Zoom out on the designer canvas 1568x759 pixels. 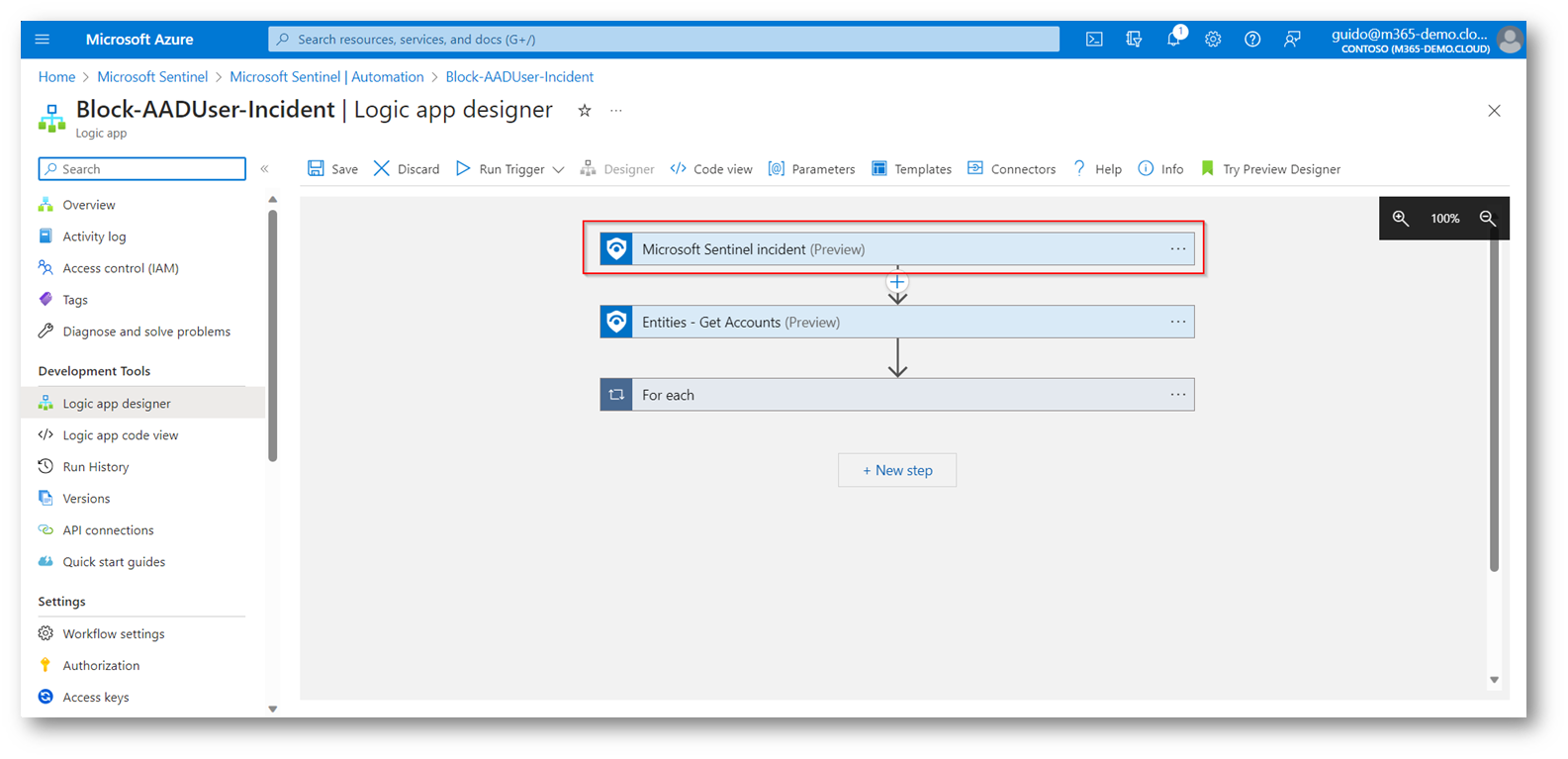coord(1488,219)
